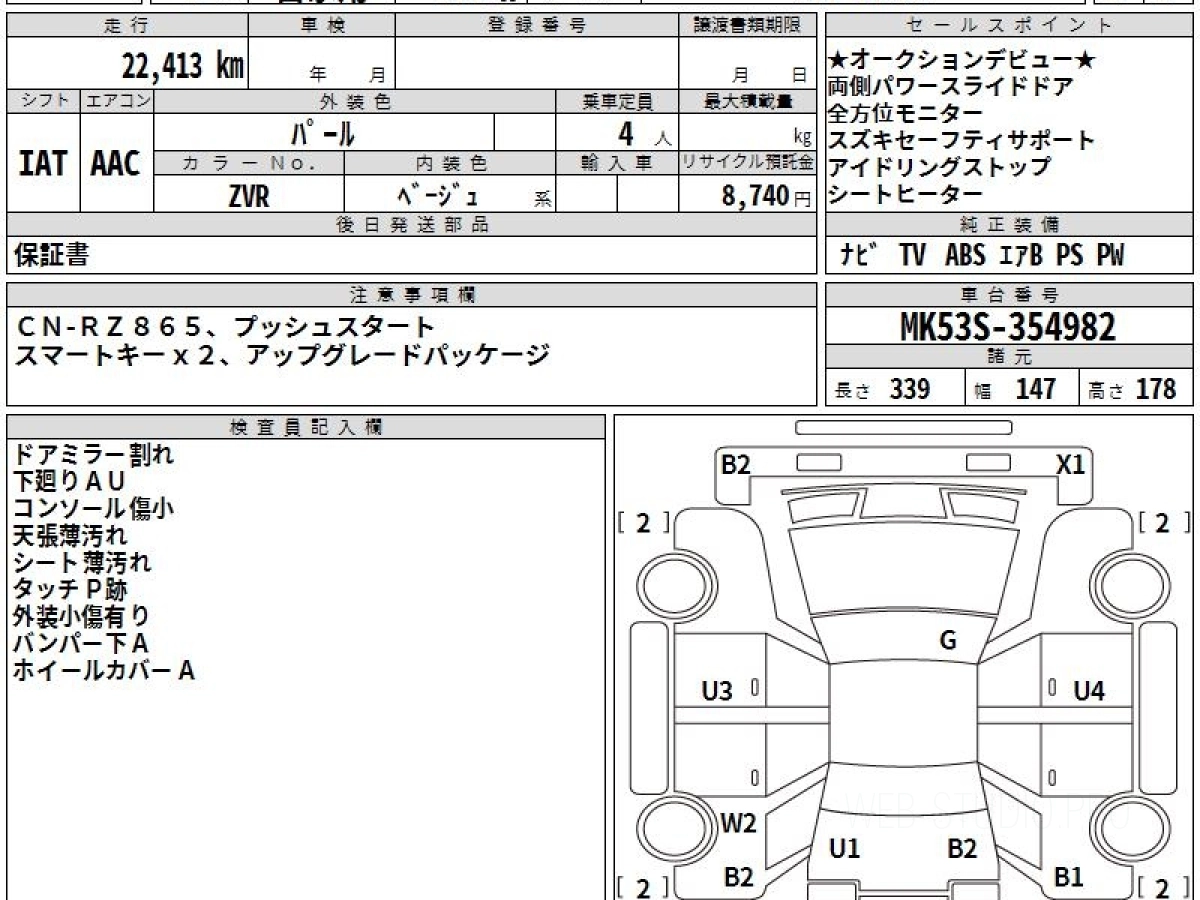Viewport: 1200px width, 900px height.
Task: Click アイドリングストップ sales point
Action: click(x=940, y=167)
